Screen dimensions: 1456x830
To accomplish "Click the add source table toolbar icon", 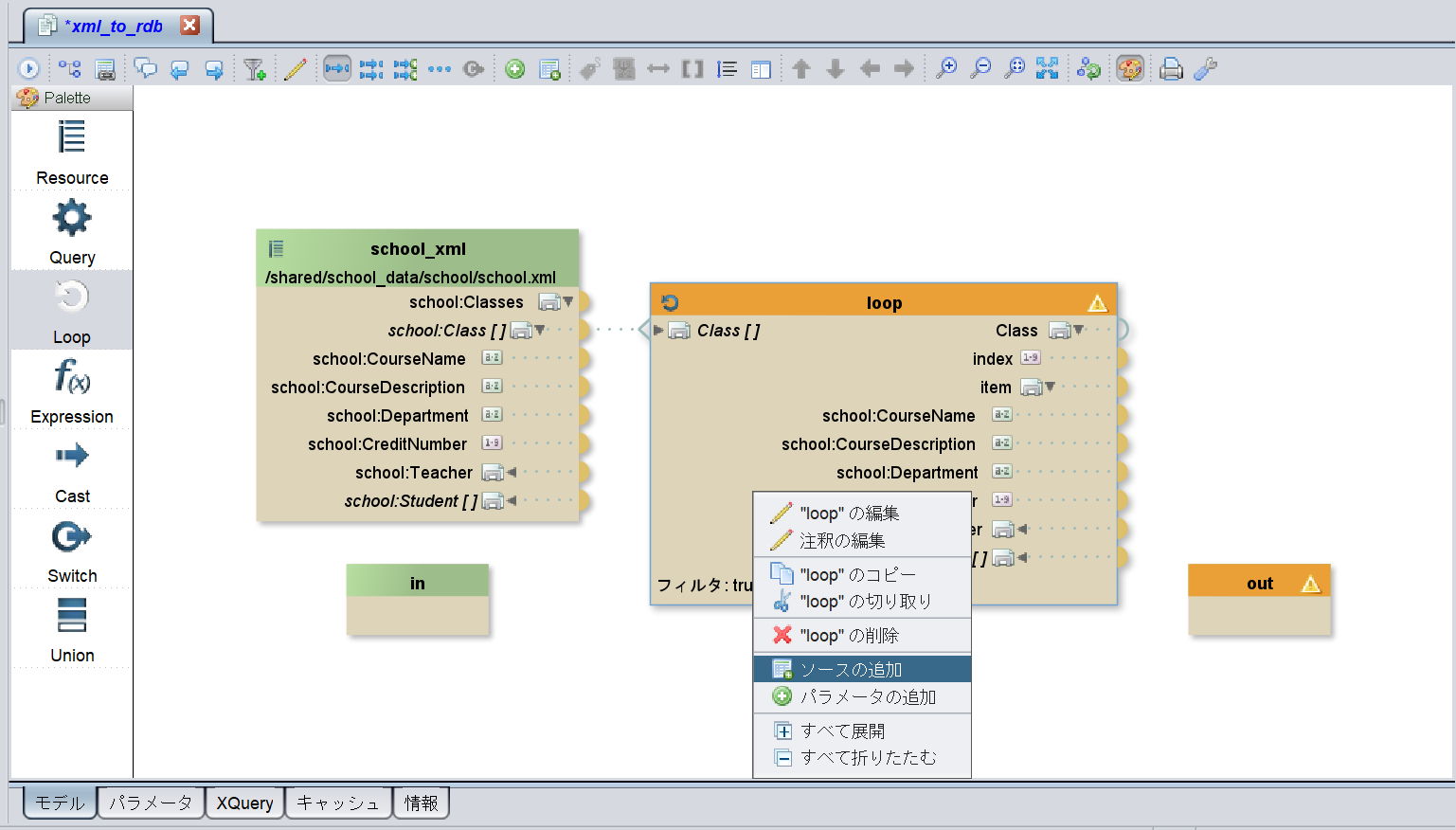I will pos(549,68).
